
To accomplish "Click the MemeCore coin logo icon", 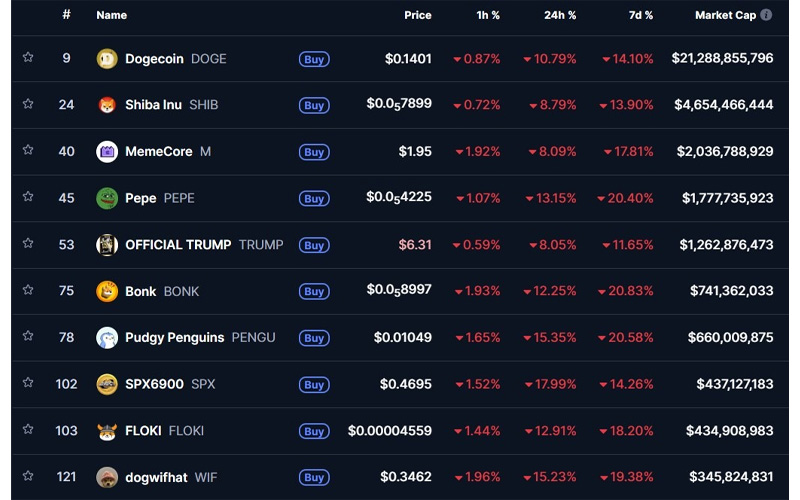I will (107, 152).
